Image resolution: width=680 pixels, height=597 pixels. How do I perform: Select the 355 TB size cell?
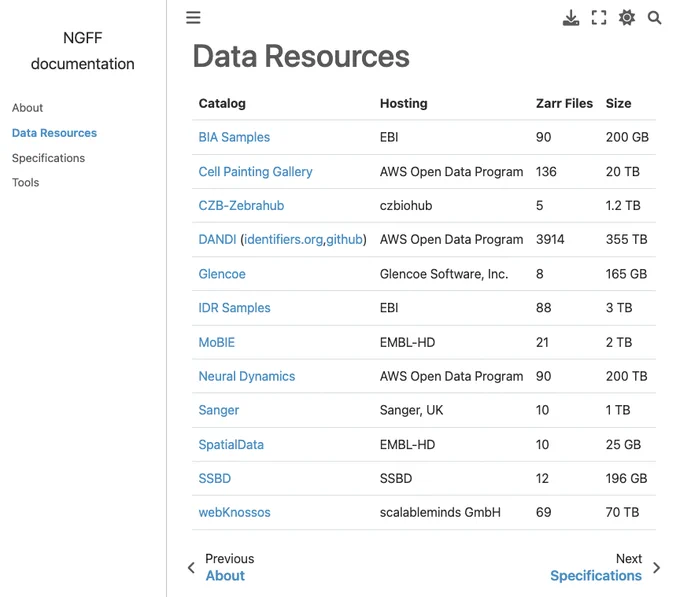click(x=626, y=239)
